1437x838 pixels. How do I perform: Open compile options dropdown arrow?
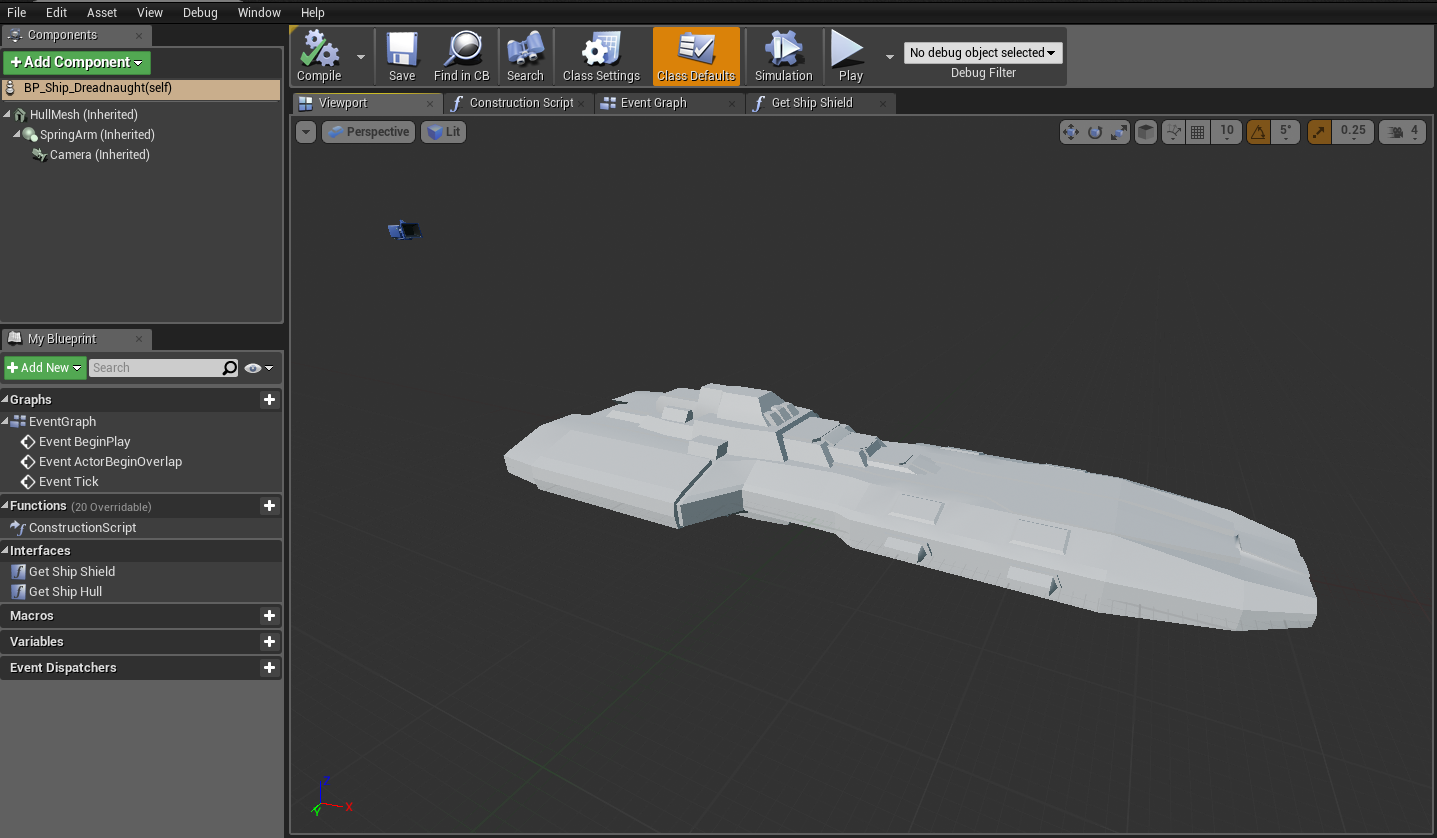[x=361, y=57]
